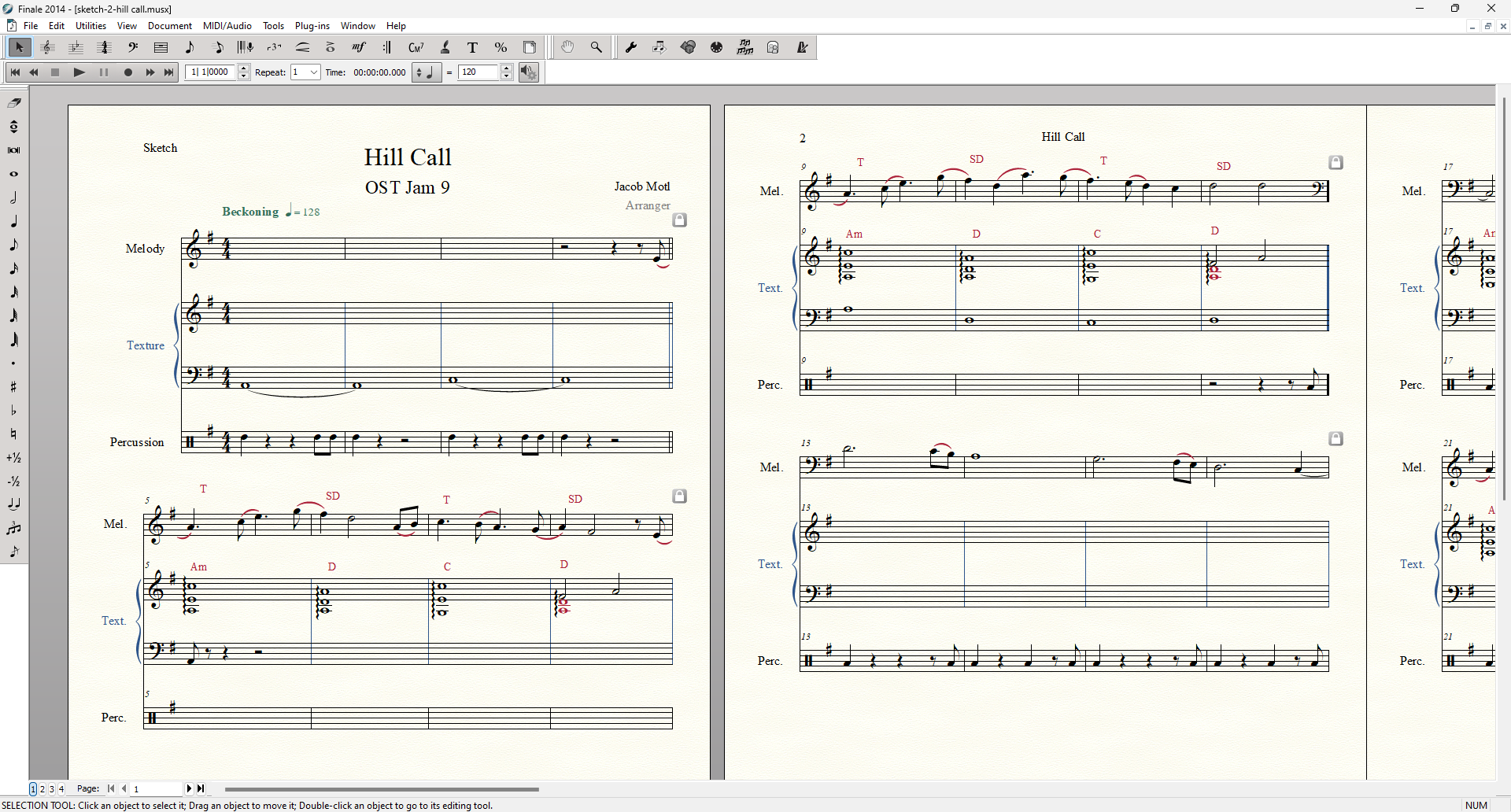Image resolution: width=1511 pixels, height=812 pixels.
Task: Increase the tempo value with stepper
Action: coord(507,68)
